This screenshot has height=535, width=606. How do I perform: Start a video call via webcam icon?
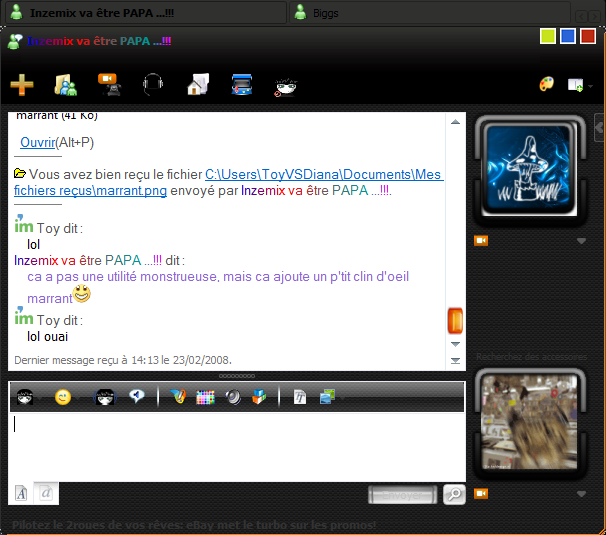pyautogui.click(x=109, y=85)
